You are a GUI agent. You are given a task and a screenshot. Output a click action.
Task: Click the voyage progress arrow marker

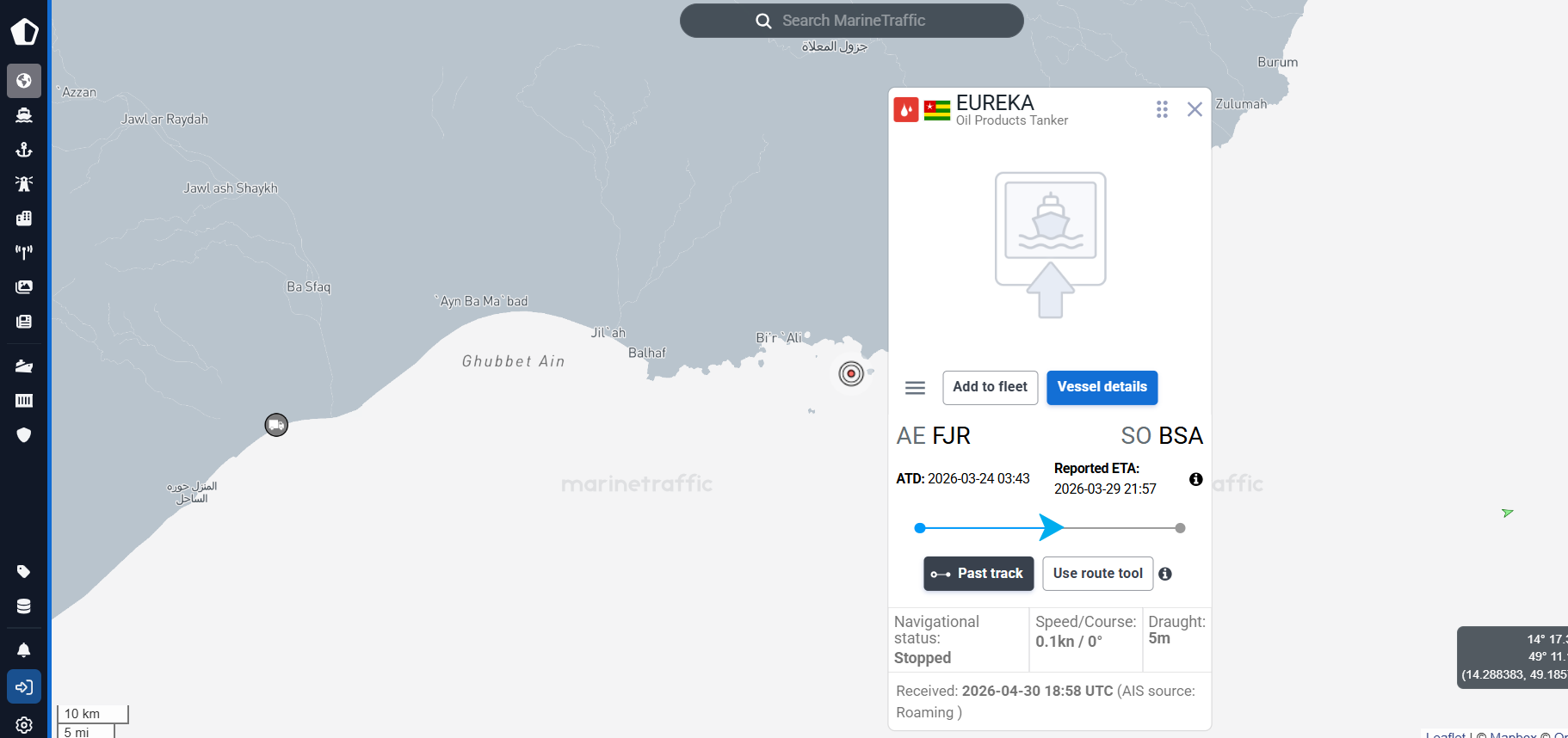tap(1051, 527)
